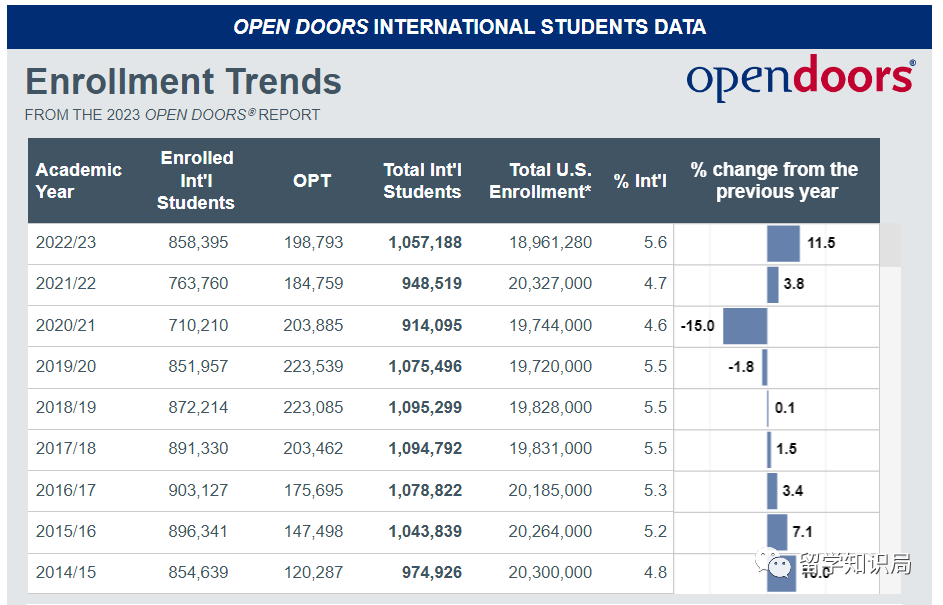Click the -15.0 negative change bar
The width and height of the screenshot is (943, 605).
tap(745, 326)
